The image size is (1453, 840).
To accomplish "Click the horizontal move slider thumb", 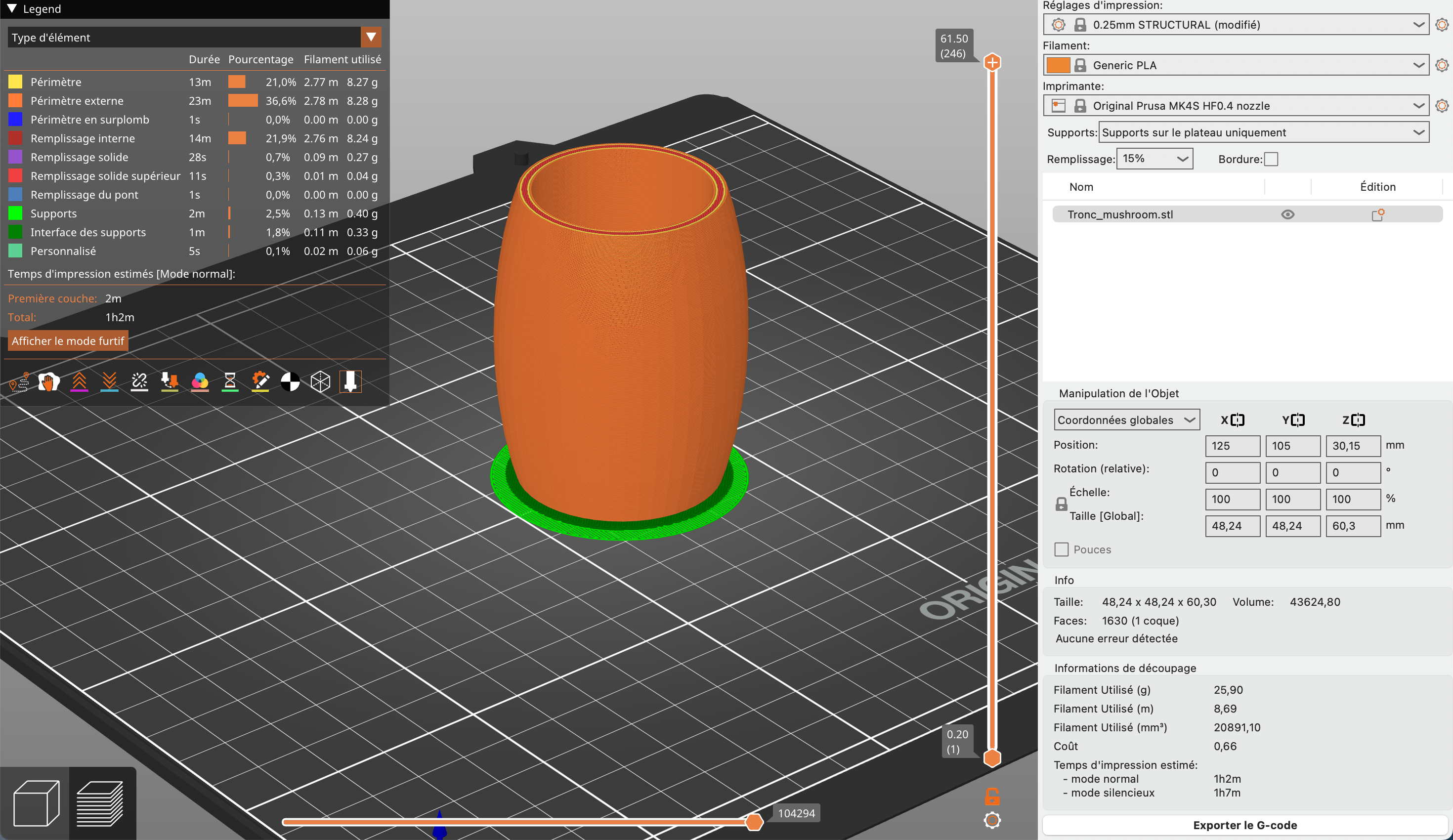I will [x=754, y=822].
